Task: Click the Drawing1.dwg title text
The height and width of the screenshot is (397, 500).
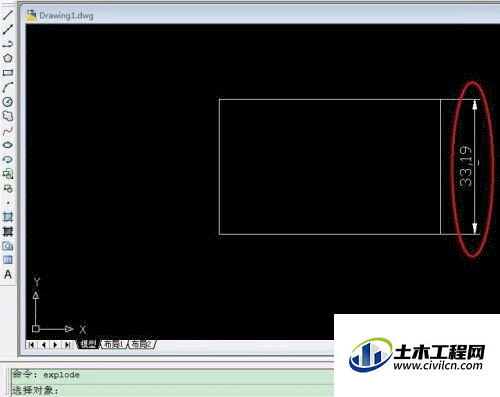Action: pos(66,15)
